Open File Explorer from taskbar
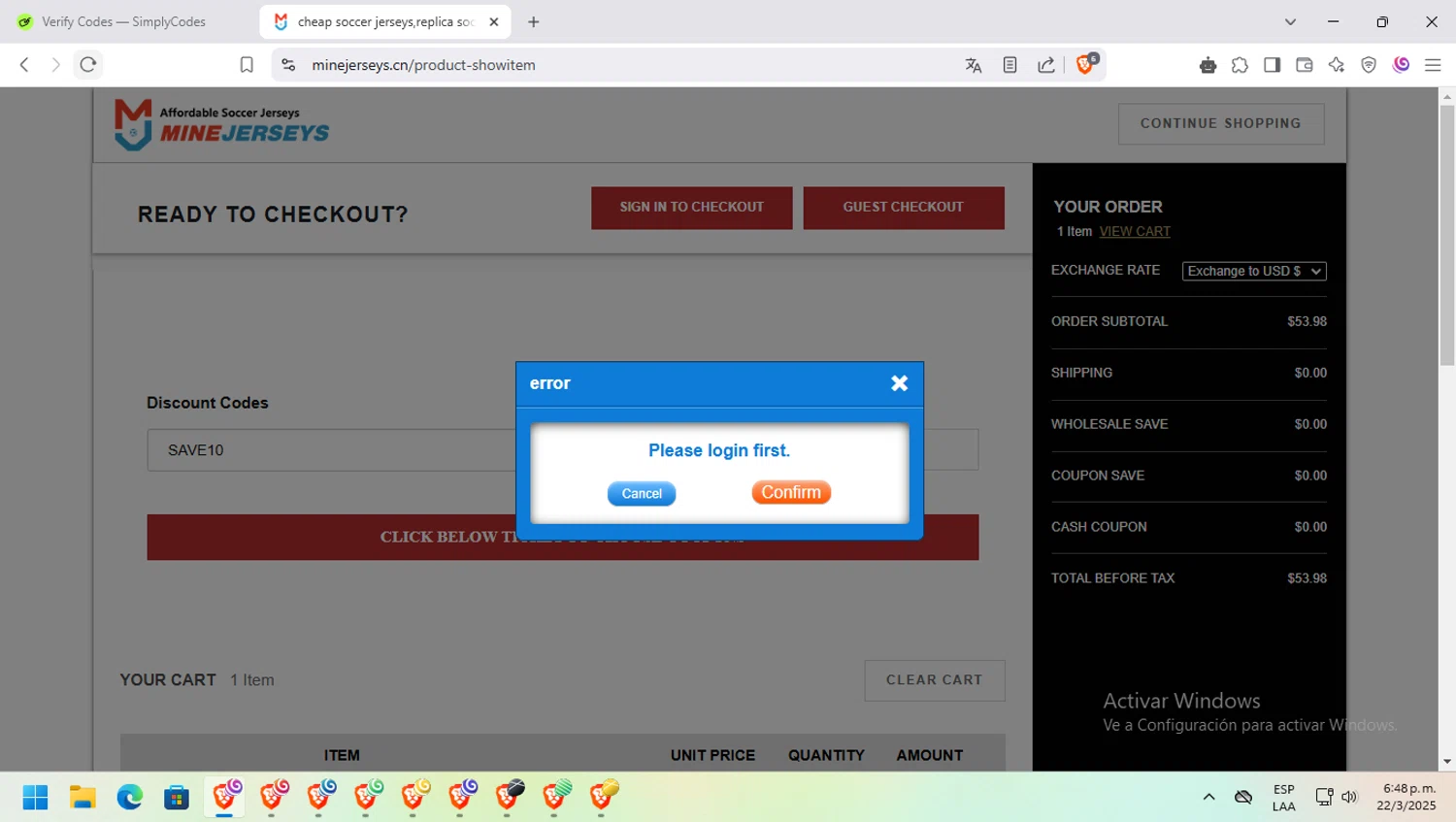The width and height of the screenshot is (1456, 822). [83, 797]
